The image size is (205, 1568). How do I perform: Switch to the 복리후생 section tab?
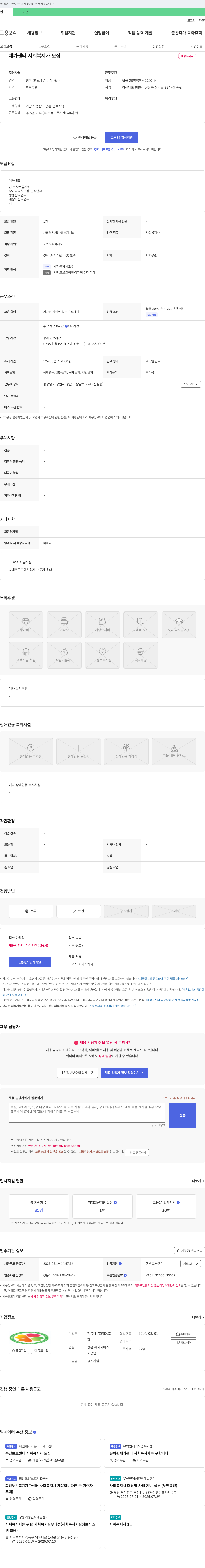pyautogui.click(x=120, y=46)
